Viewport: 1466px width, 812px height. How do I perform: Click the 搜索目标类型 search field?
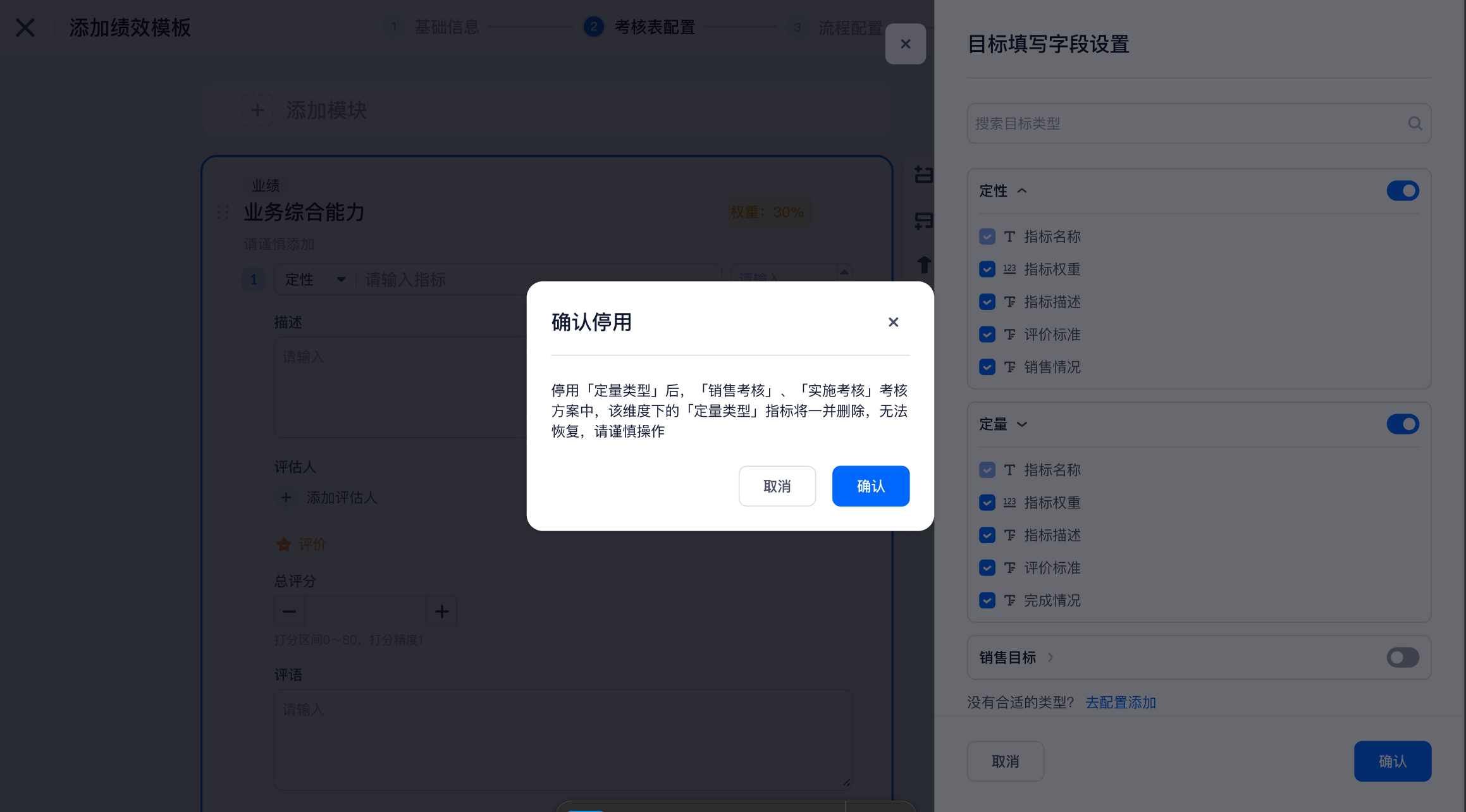point(1183,123)
